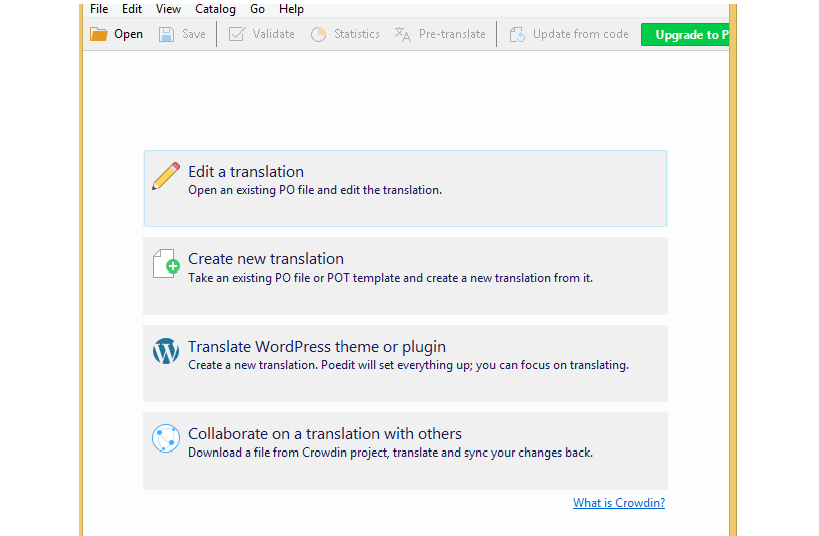
Task: Open the Help menu
Action: click(x=291, y=9)
